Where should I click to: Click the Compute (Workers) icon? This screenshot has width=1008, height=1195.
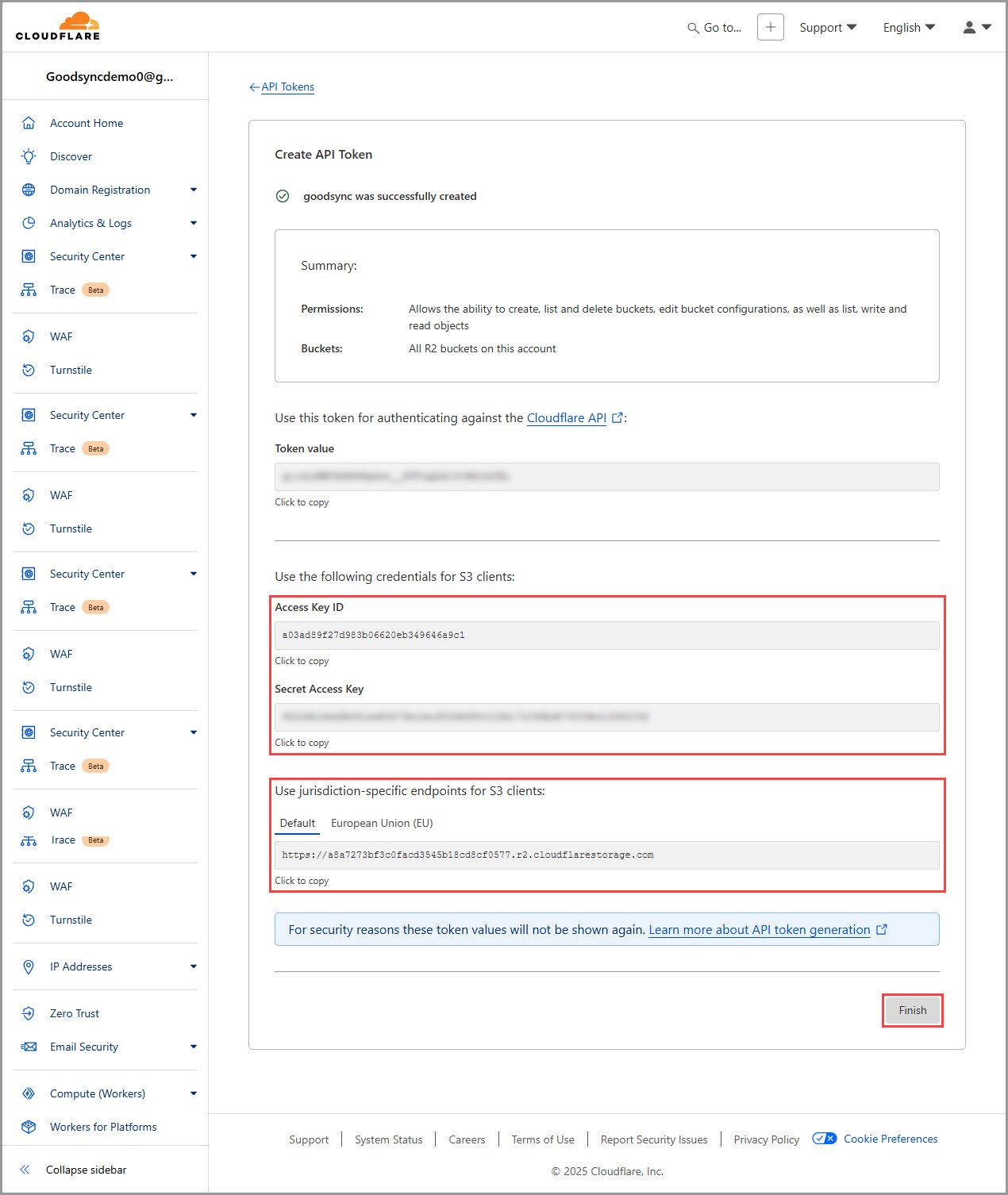[29, 1093]
